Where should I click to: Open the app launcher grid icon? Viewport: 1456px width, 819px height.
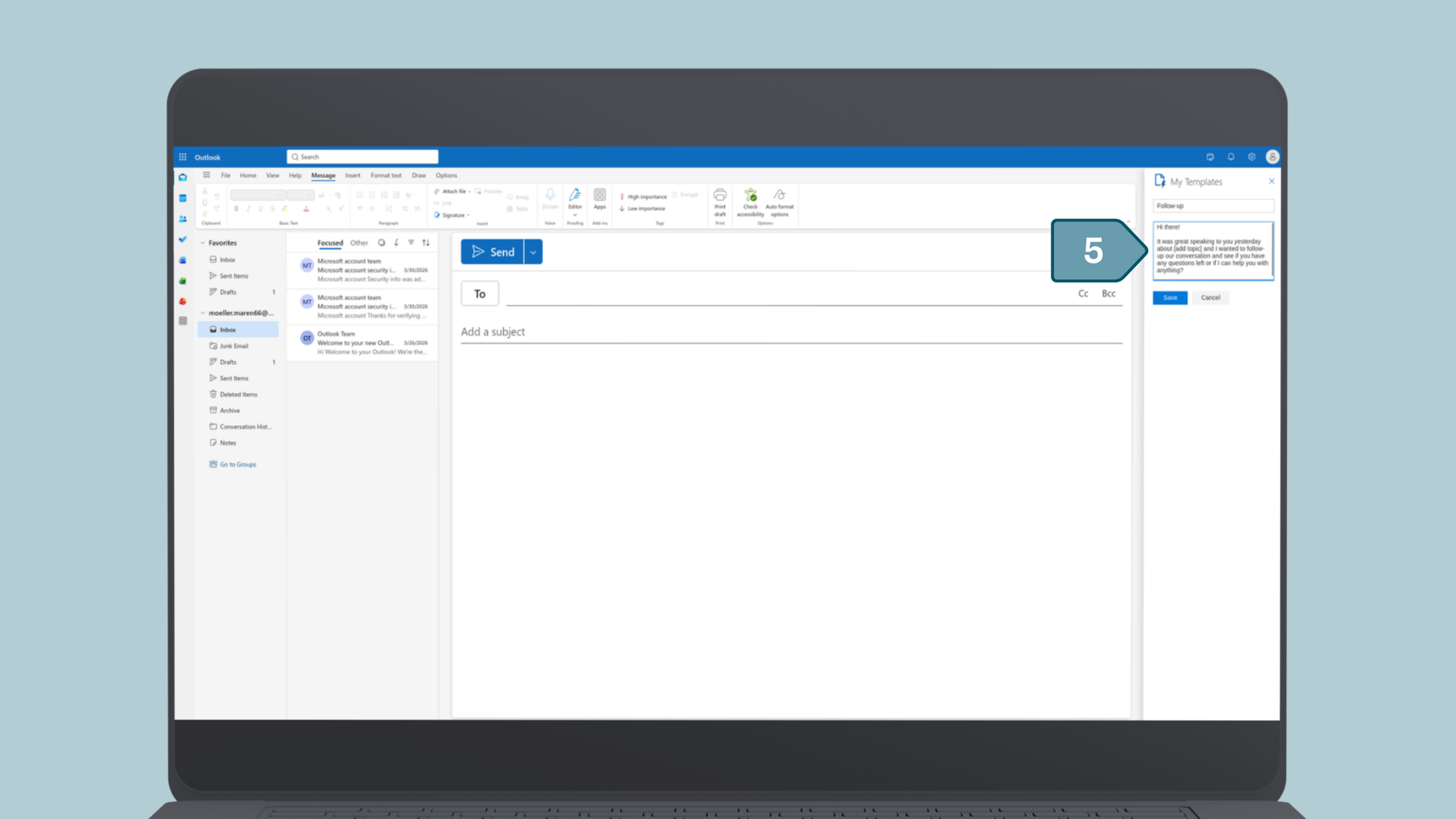pos(183,157)
